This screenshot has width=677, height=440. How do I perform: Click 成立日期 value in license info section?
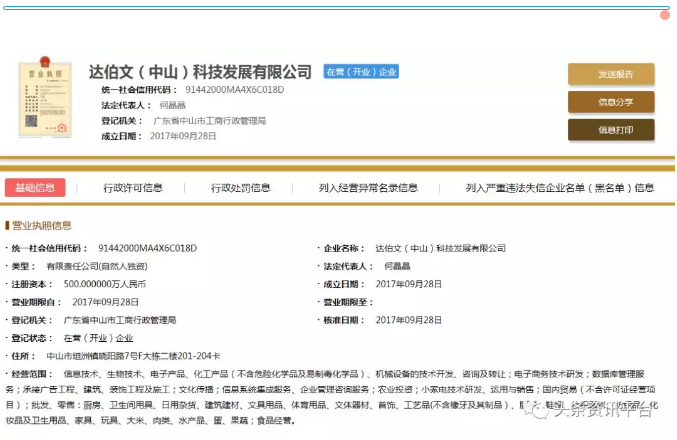[x=408, y=284]
